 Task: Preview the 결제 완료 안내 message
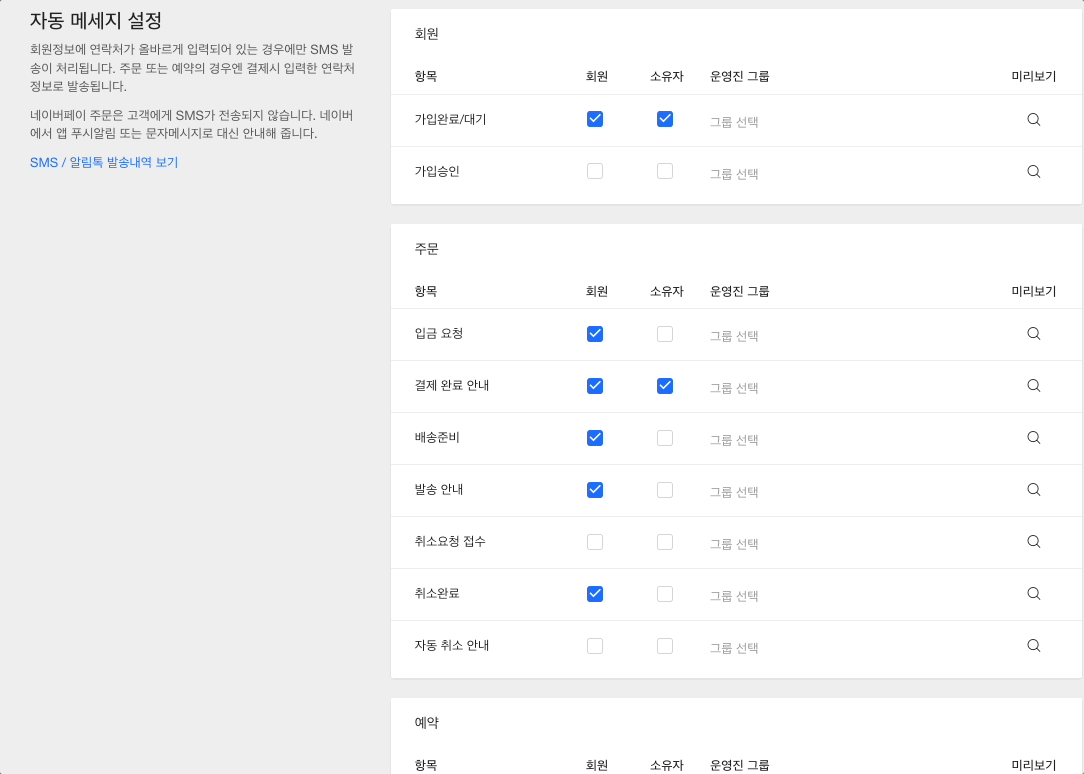[1034, 385]
